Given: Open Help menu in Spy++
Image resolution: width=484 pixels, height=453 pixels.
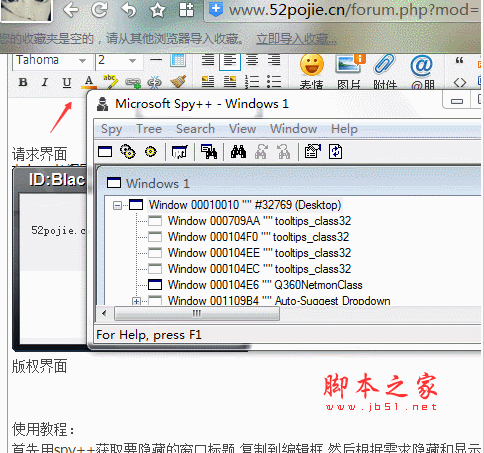Looking at the screenshot, I should coord(344,129).
